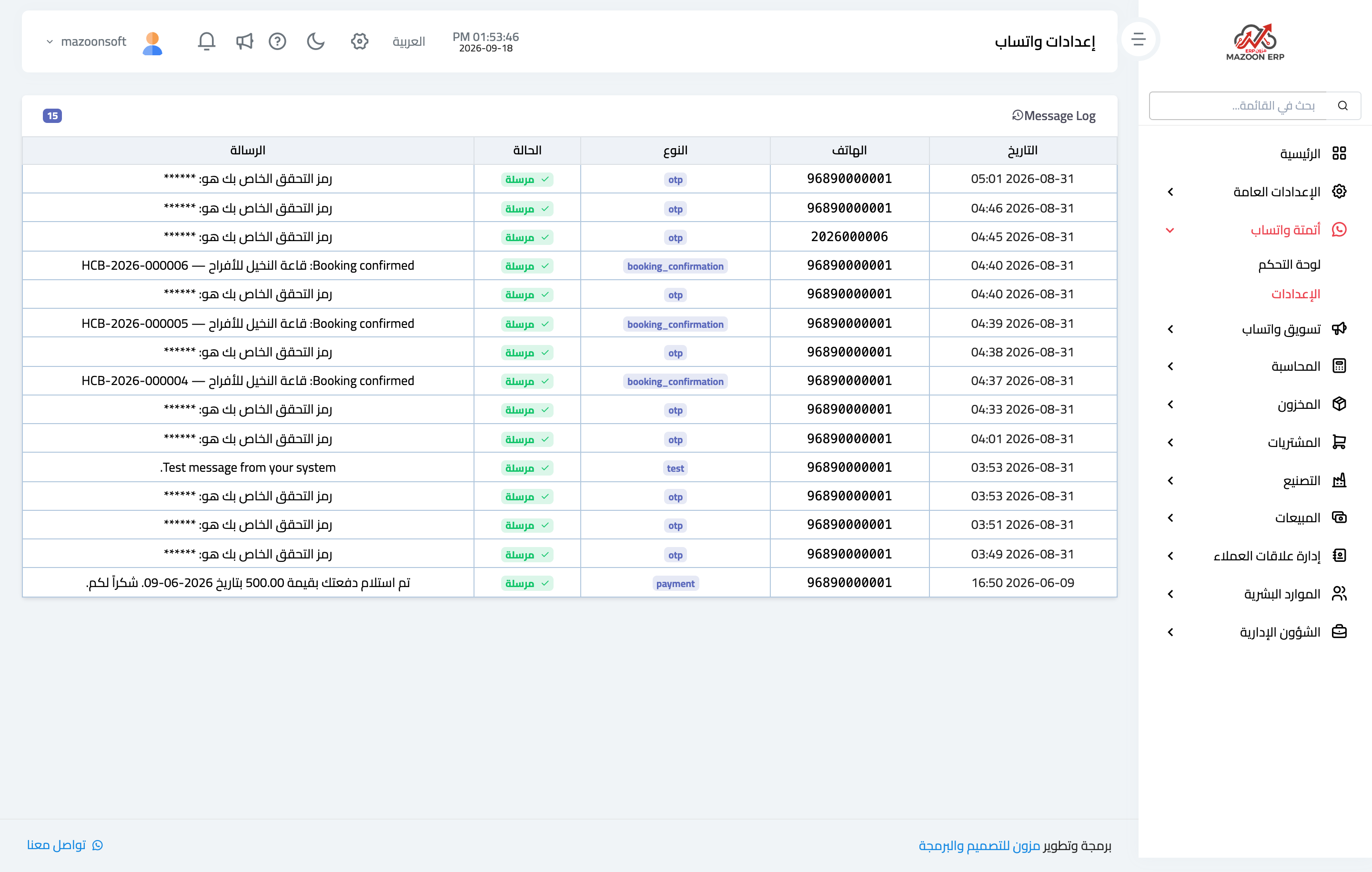Open أتمتة واتساب menu label
The image size is (1372, 872).
tap(1285, 230)
